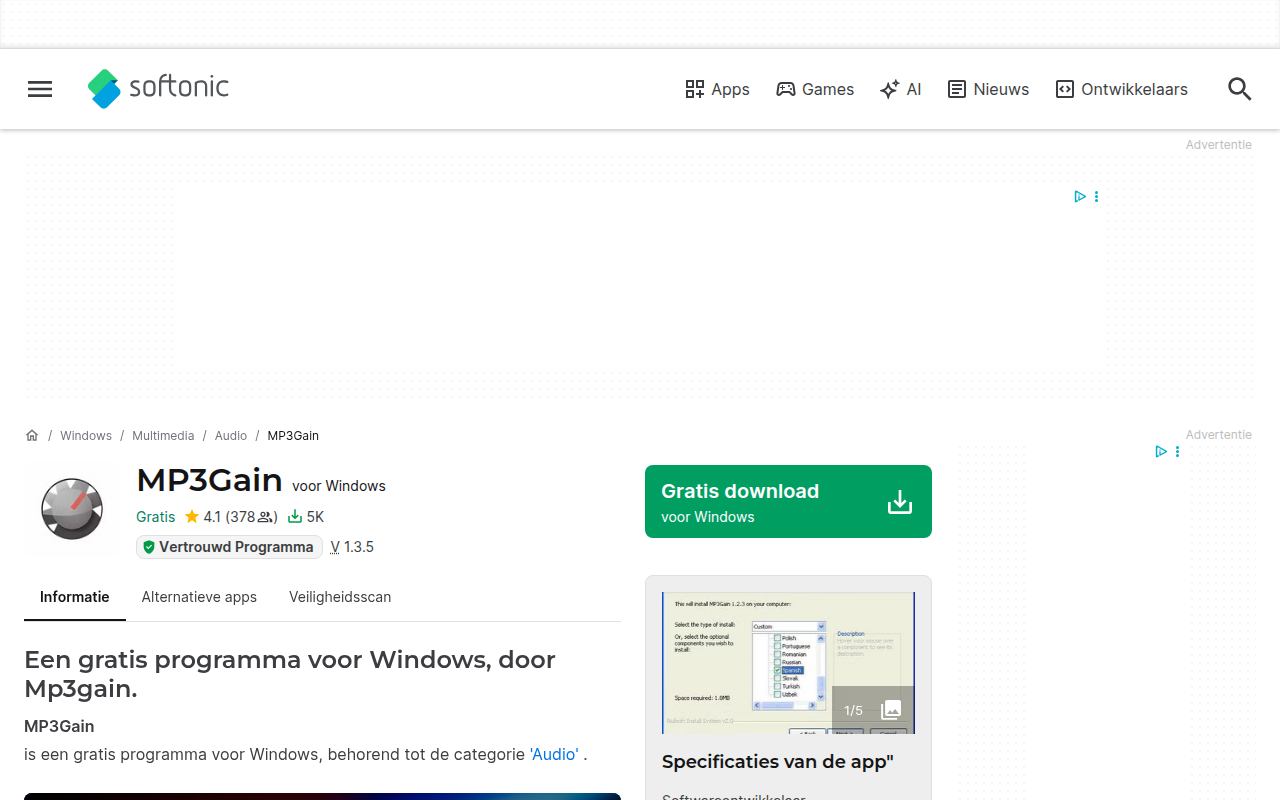Open the Apps section
Viewport: 1280px width, 800px height.
[717, 89]
